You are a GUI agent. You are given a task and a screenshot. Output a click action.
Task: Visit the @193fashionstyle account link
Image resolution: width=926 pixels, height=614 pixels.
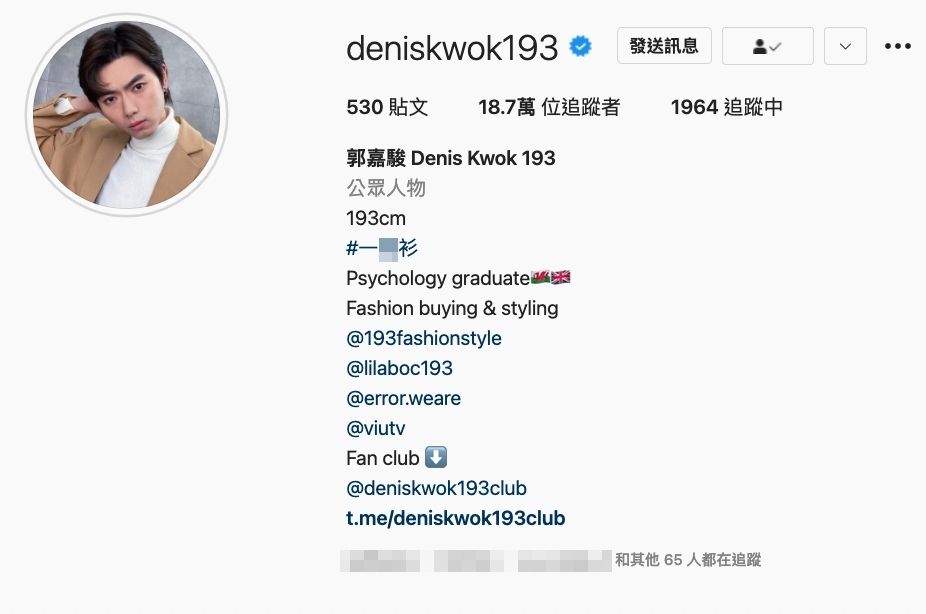[x=424, y=338]
